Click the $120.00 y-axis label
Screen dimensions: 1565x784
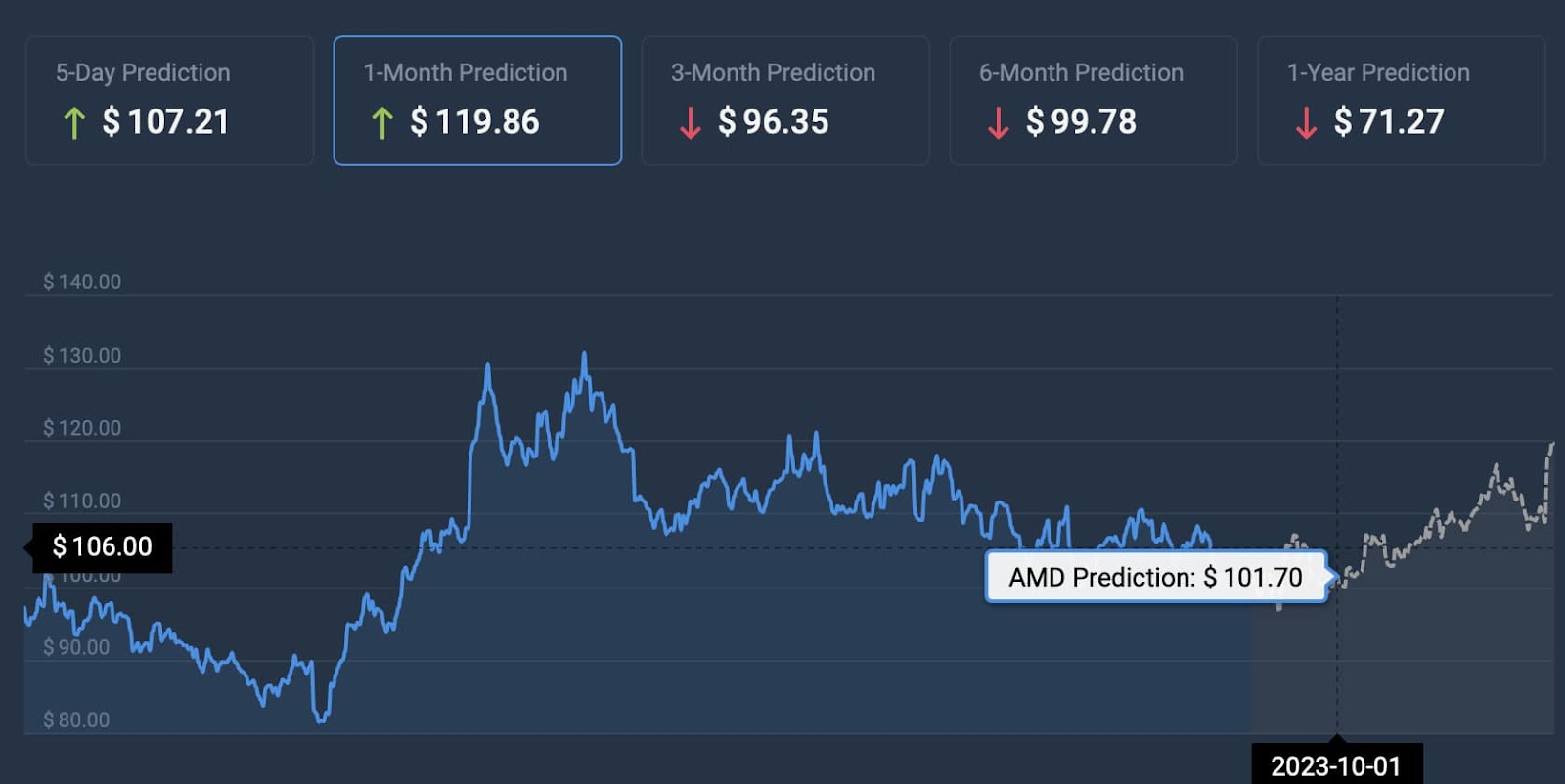click(82, 427)
